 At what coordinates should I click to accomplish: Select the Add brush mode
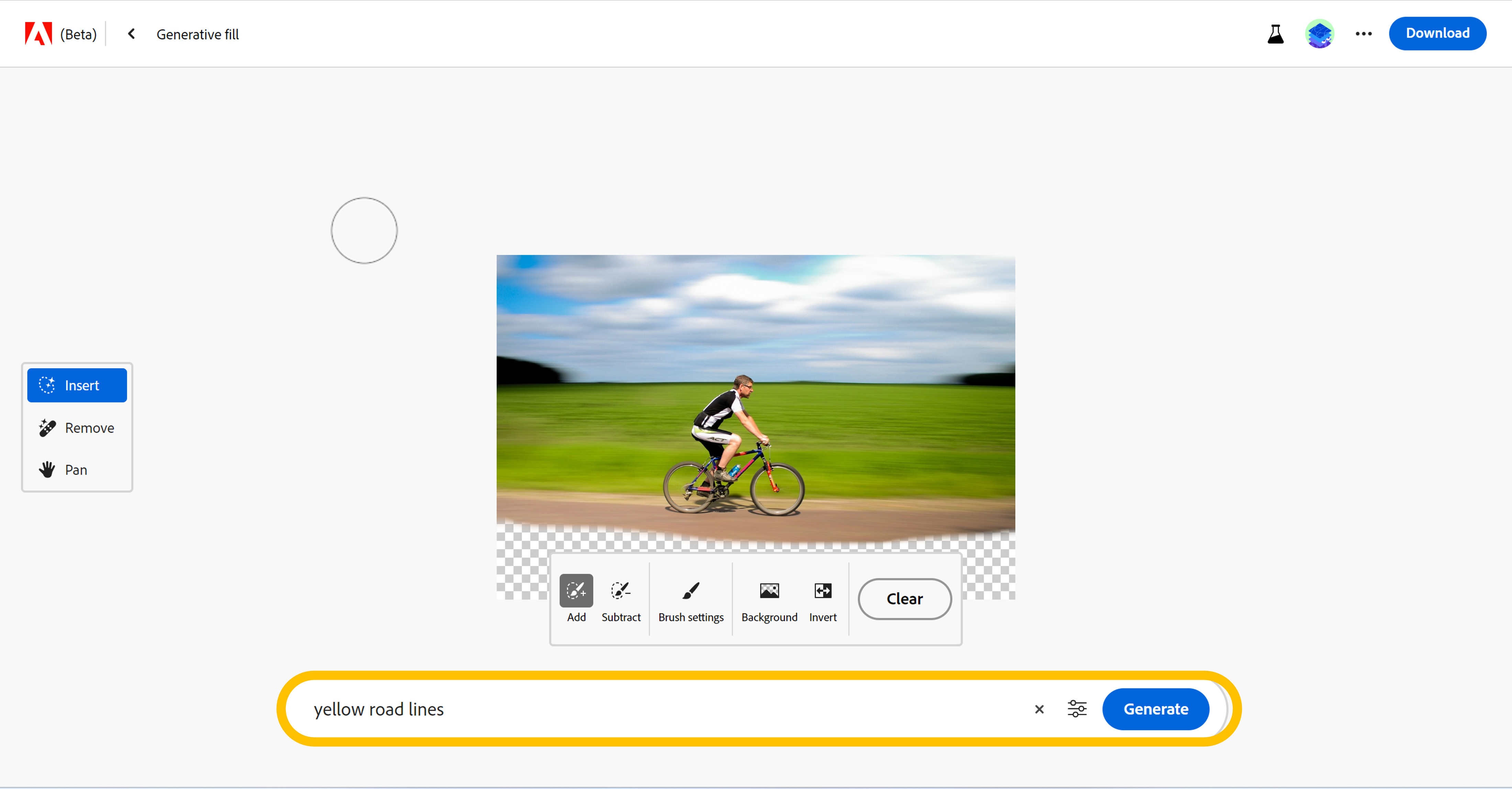(576, 598)
